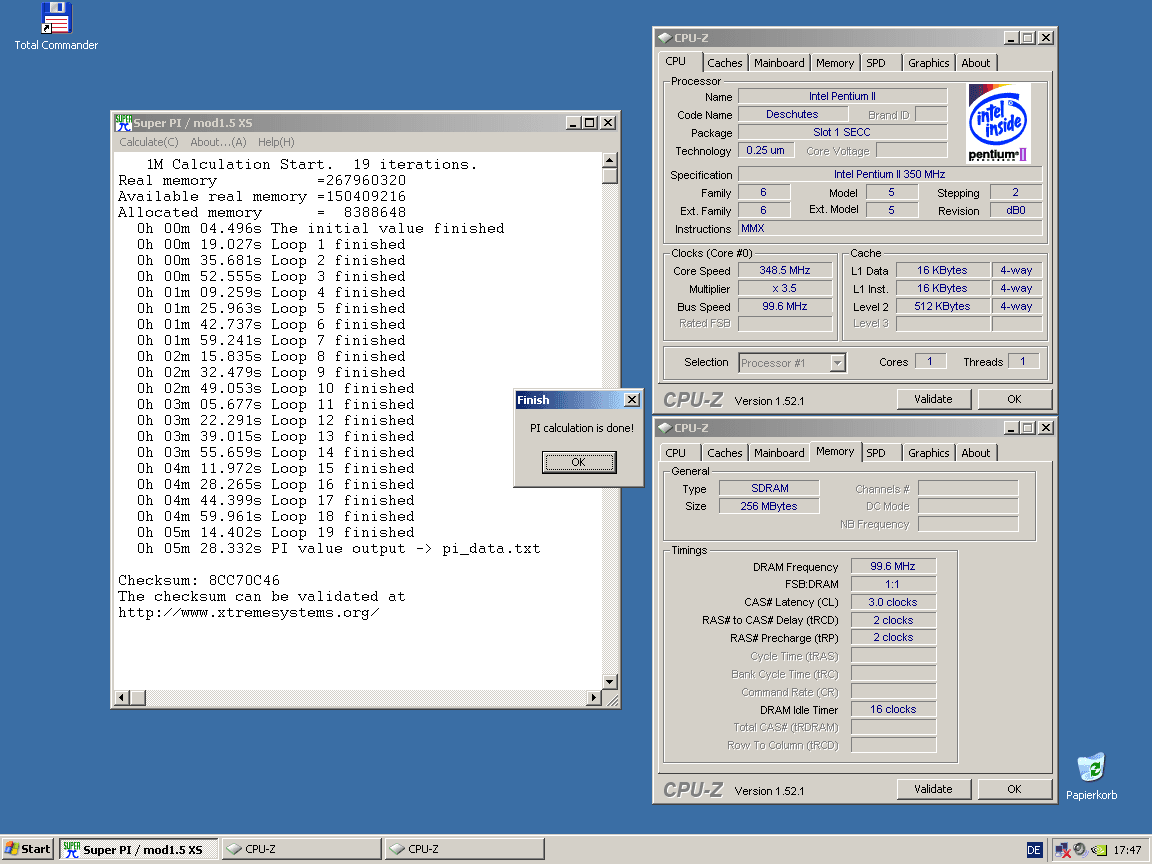This screenshot has height=864, width=1152.
Task: Click the disconnected network tray icon
Action: [1063, 850]
